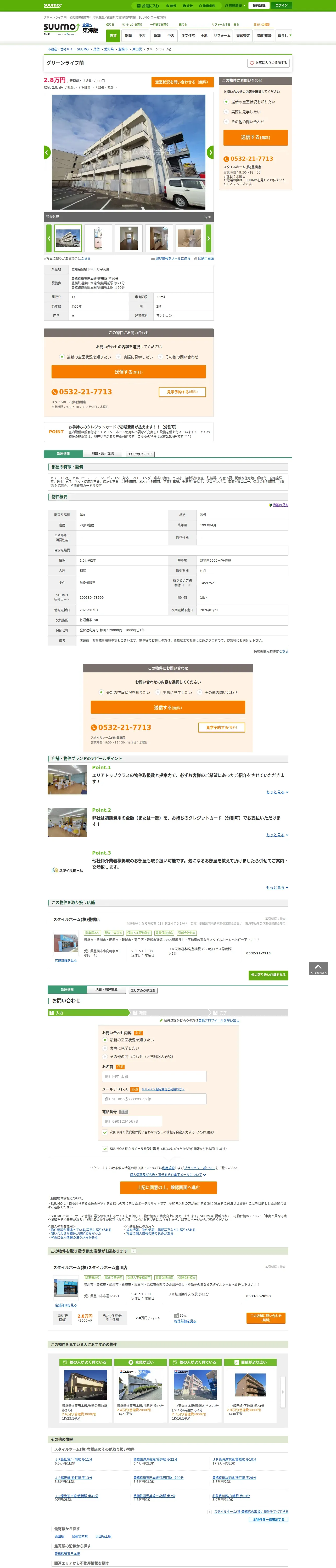Click the mail icon link 部屋情報をメールに送る

(170, 258)
